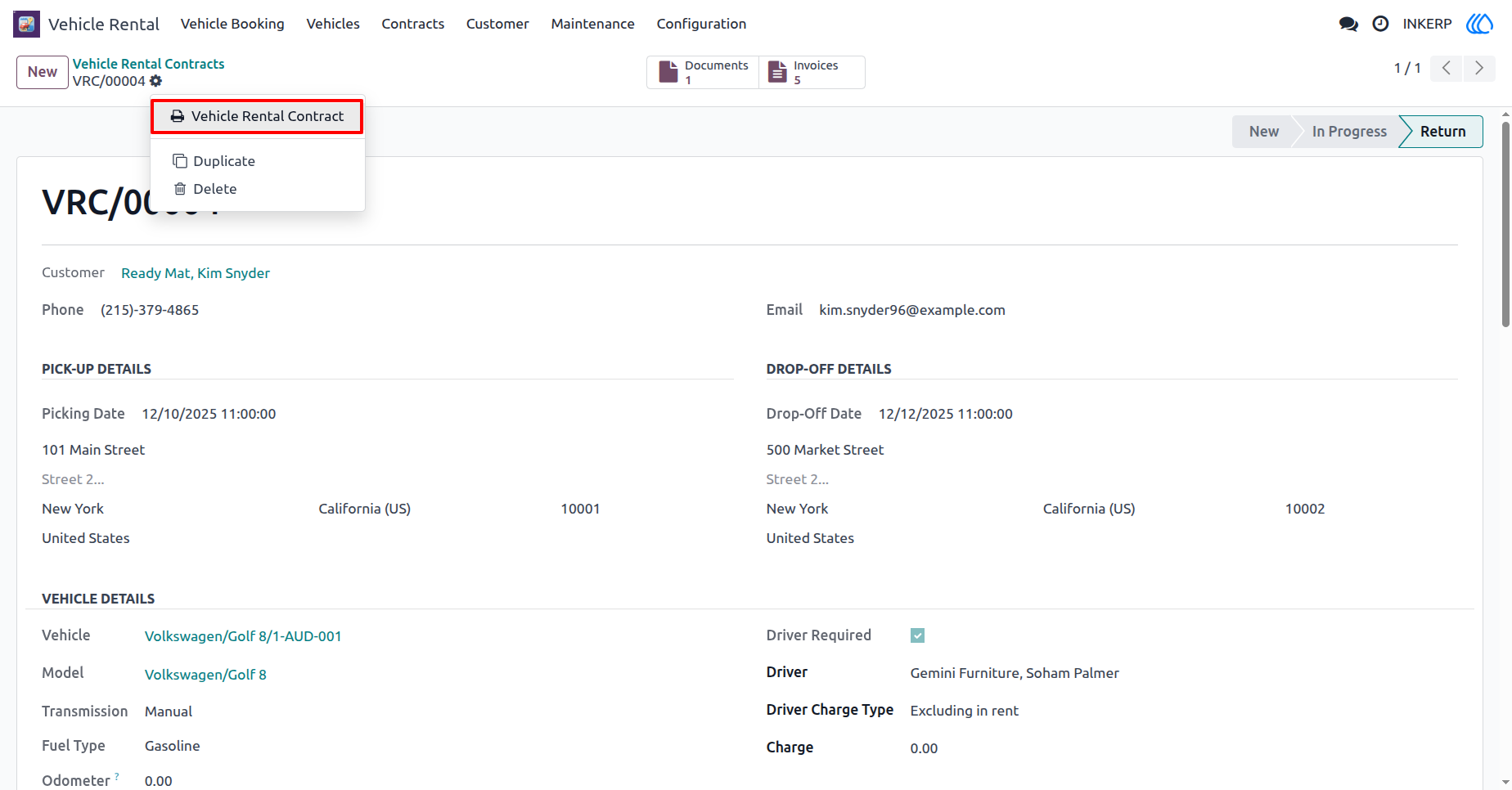The height and width of the screenshot is (790, 1512).
Task: Click the Vehicle Rental app logo icon
Action: [x=26, y=24]
